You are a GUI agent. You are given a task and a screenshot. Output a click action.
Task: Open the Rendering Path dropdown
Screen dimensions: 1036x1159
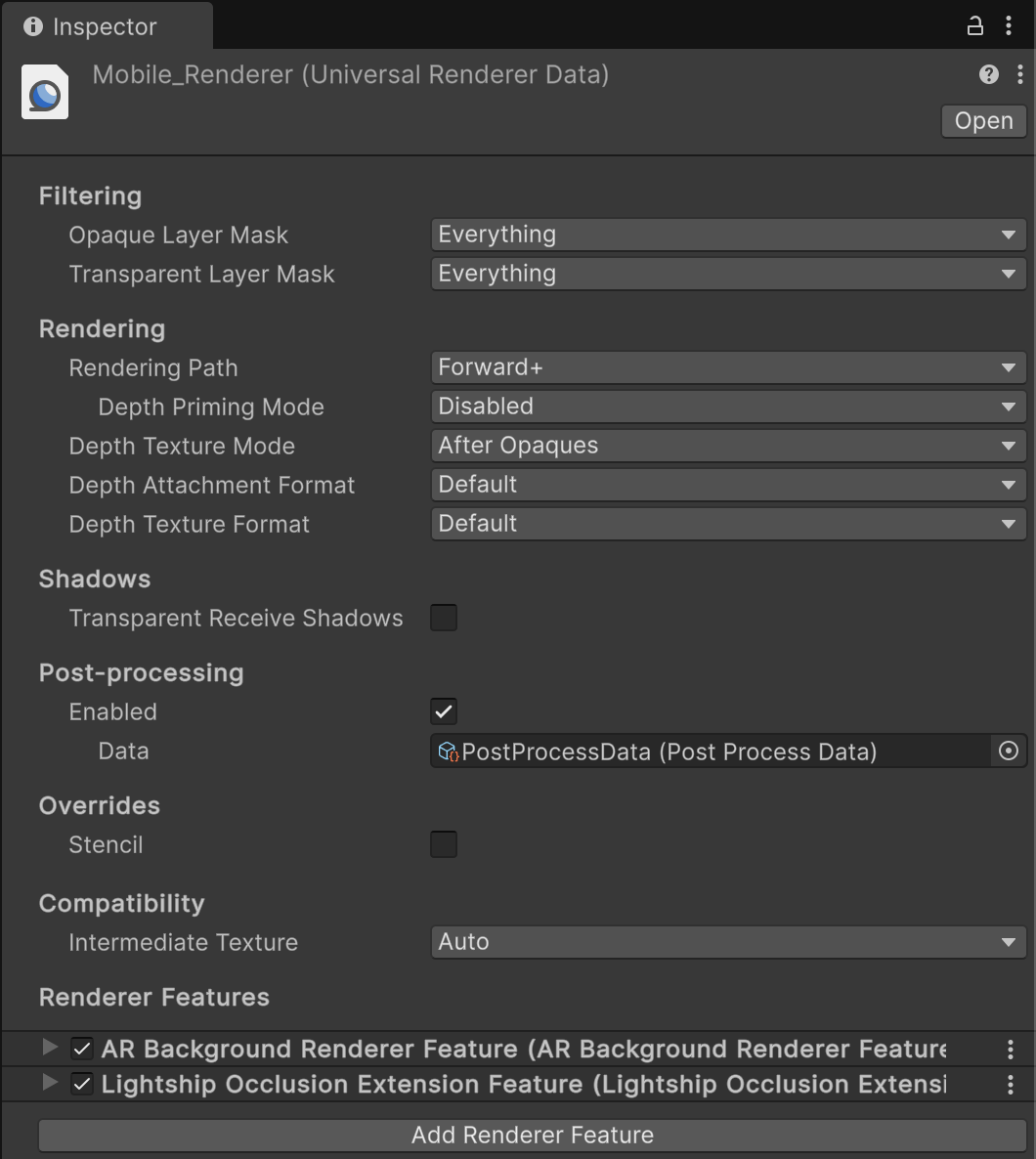tap(728, 367)
